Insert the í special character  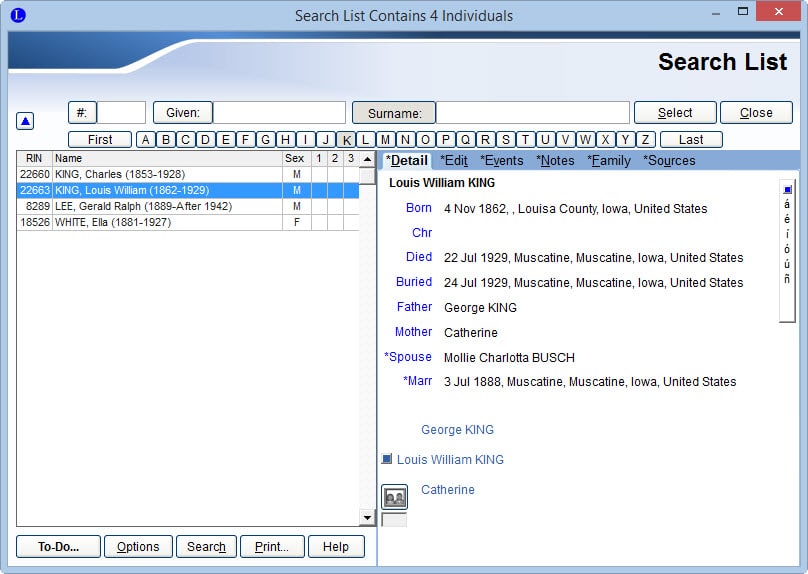pos(787,234)
